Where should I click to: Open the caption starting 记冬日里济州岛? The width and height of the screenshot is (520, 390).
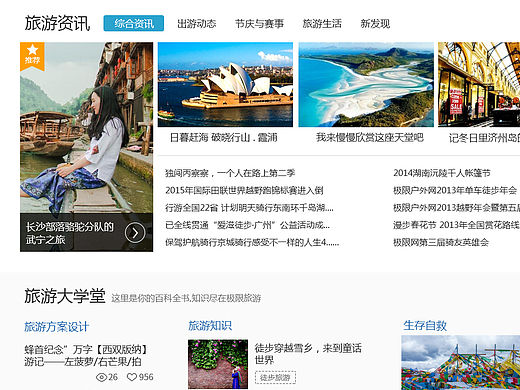pos(484,138)
